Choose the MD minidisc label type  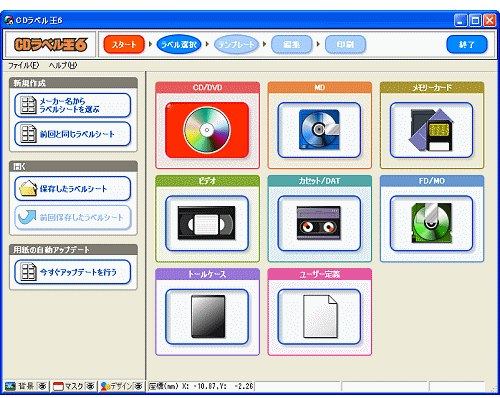(x=319, y=130)
